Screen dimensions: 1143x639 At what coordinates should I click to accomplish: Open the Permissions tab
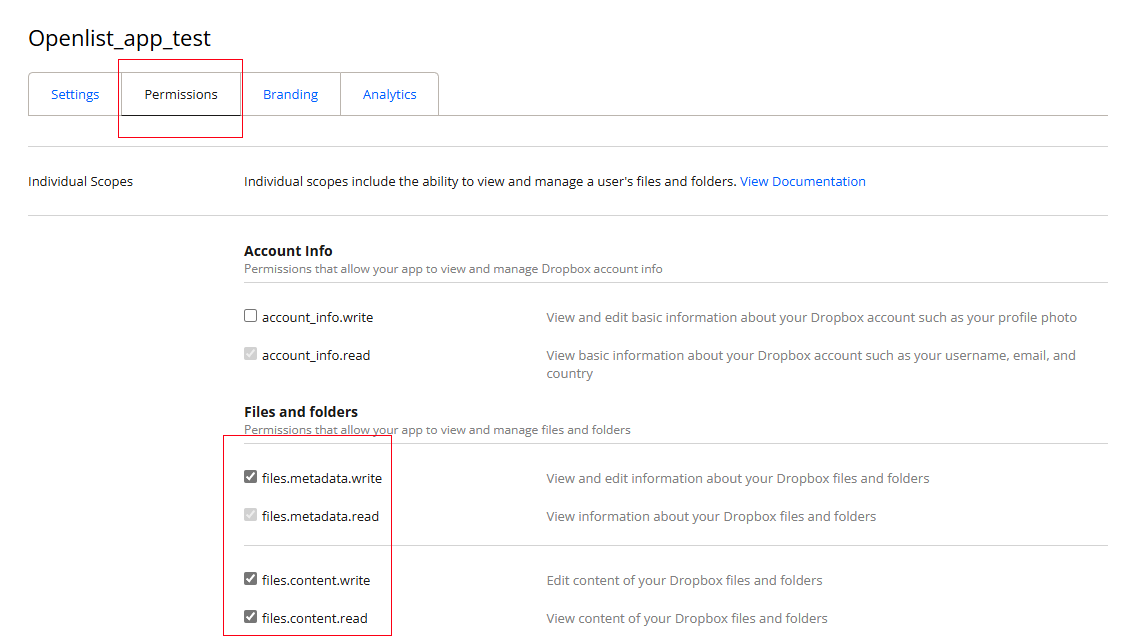(180, 93)
